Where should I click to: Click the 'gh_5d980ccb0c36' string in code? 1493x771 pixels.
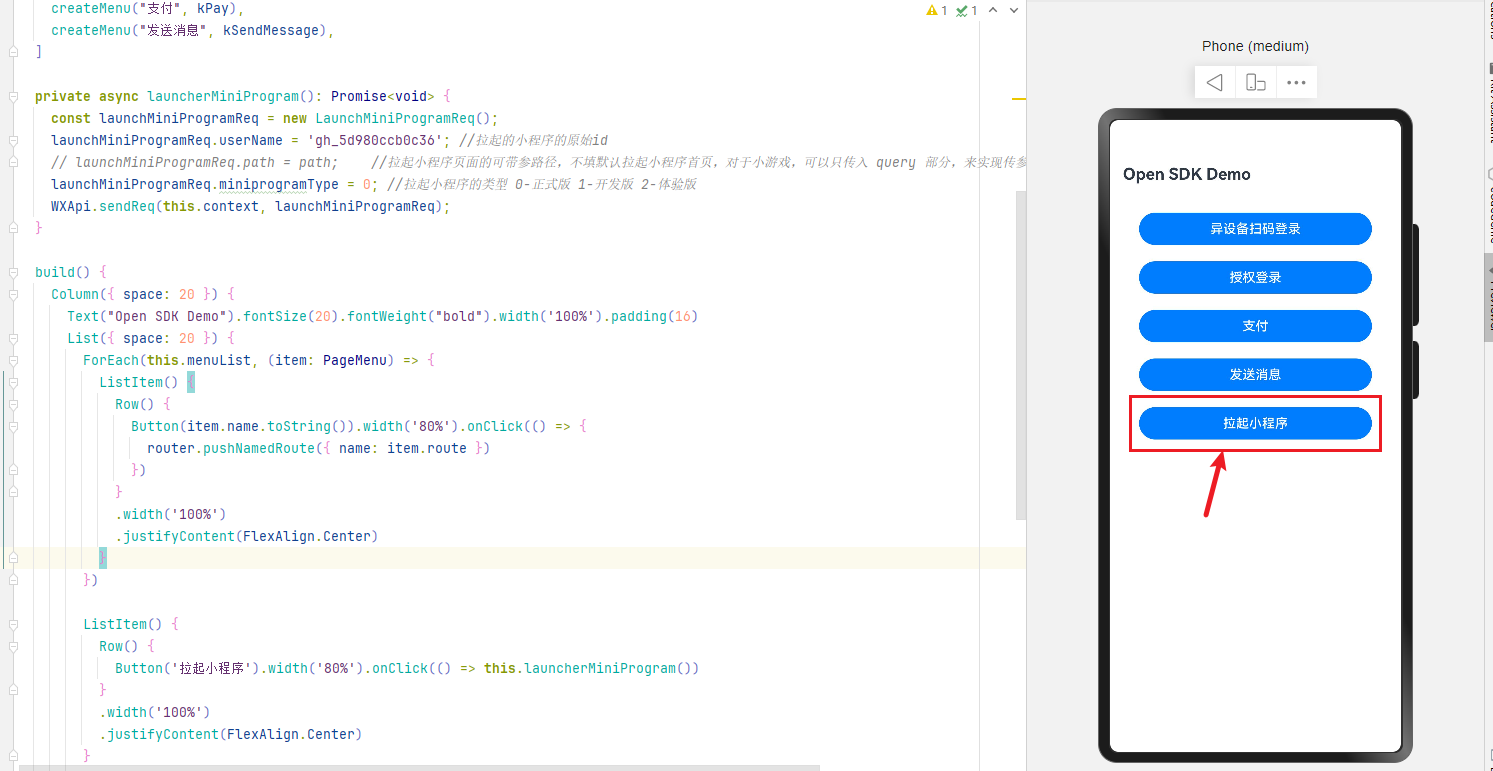(x=376, y=141)
